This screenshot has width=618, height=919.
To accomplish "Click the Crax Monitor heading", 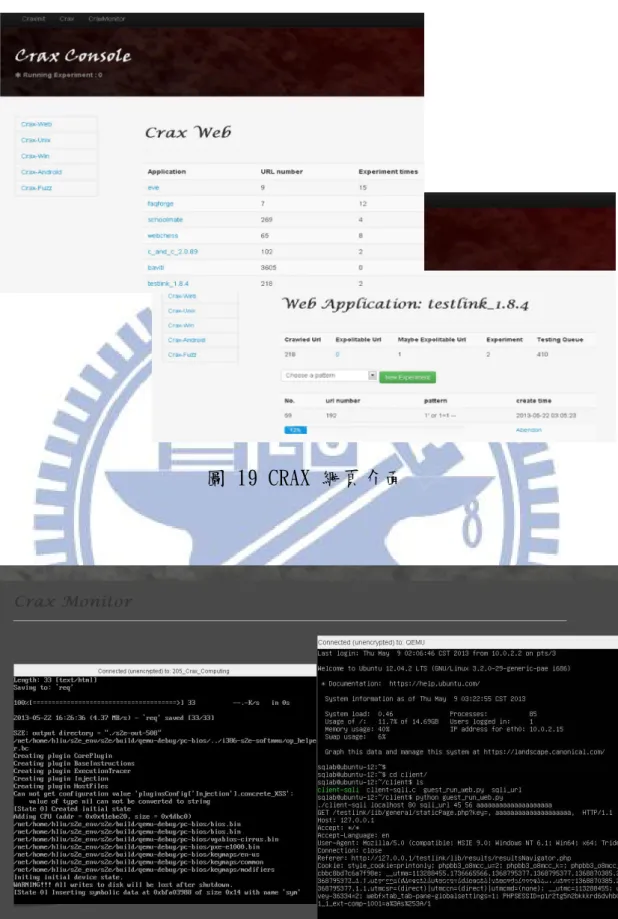I will 73,601.
